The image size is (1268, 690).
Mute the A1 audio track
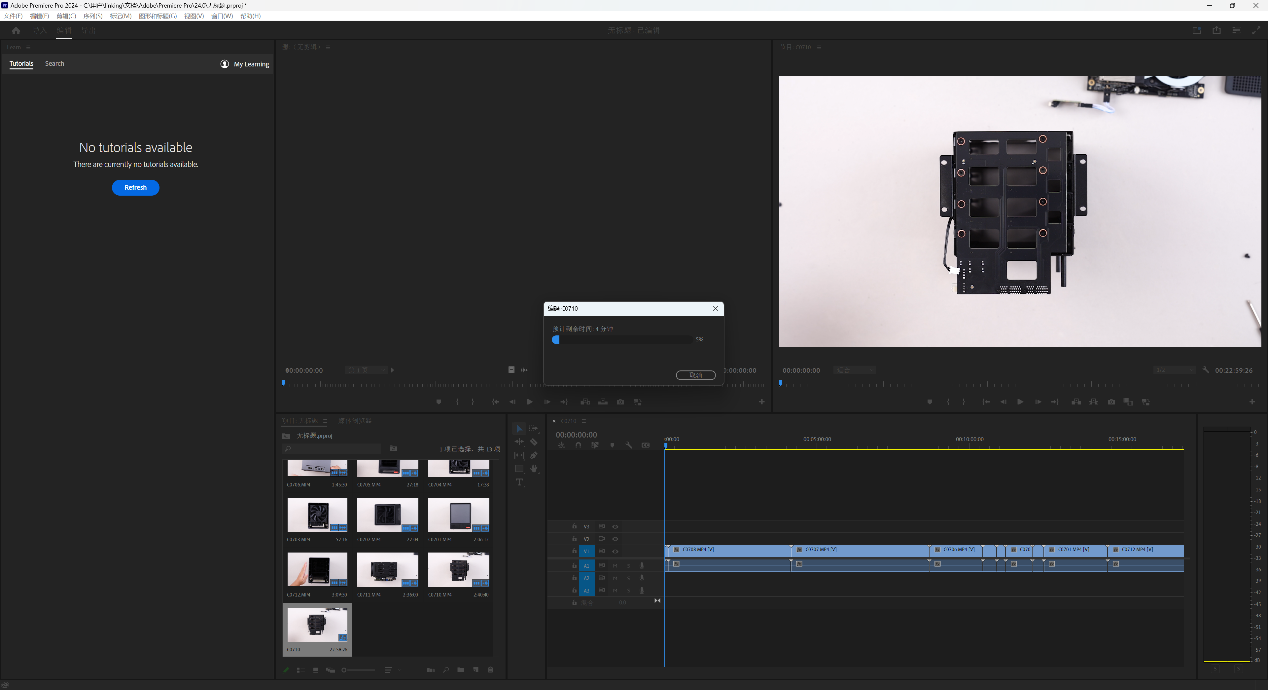[x=615, y=565]
